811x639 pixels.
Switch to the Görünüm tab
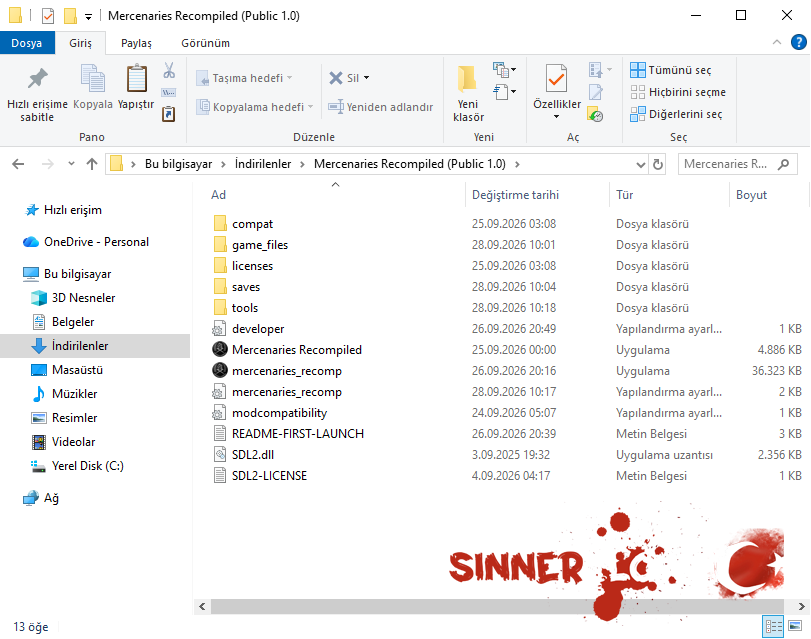click(205, 43)
